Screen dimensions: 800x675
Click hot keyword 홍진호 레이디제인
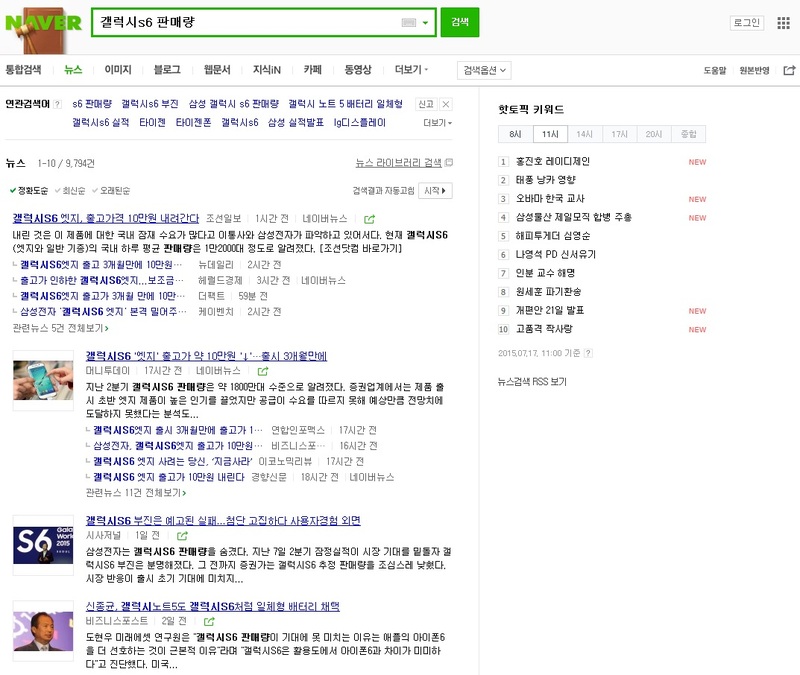553,162
